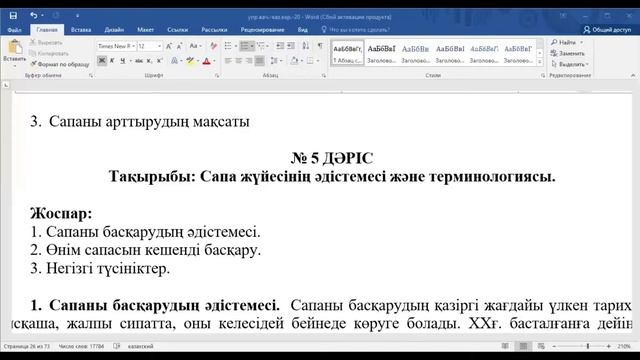The height and width of the screenshot is (360, 640).
Task: Click Заменить to replace text
Action: pos(567,53)
